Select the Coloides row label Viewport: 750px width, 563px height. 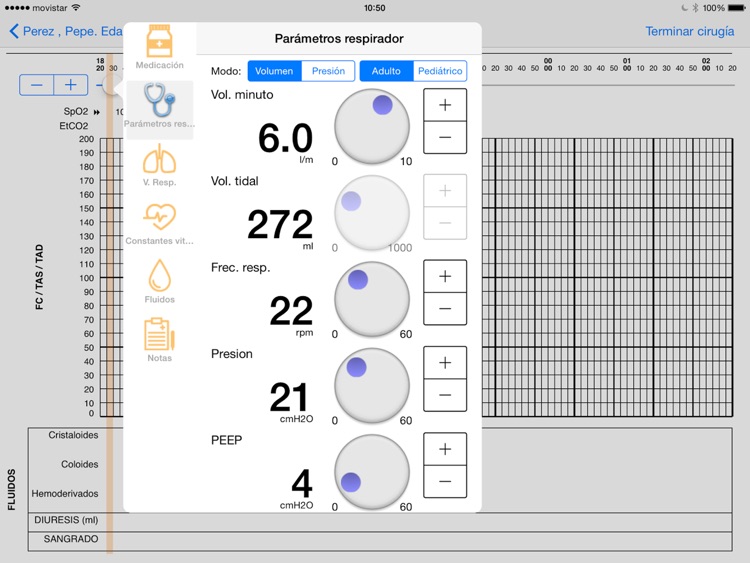79,464
